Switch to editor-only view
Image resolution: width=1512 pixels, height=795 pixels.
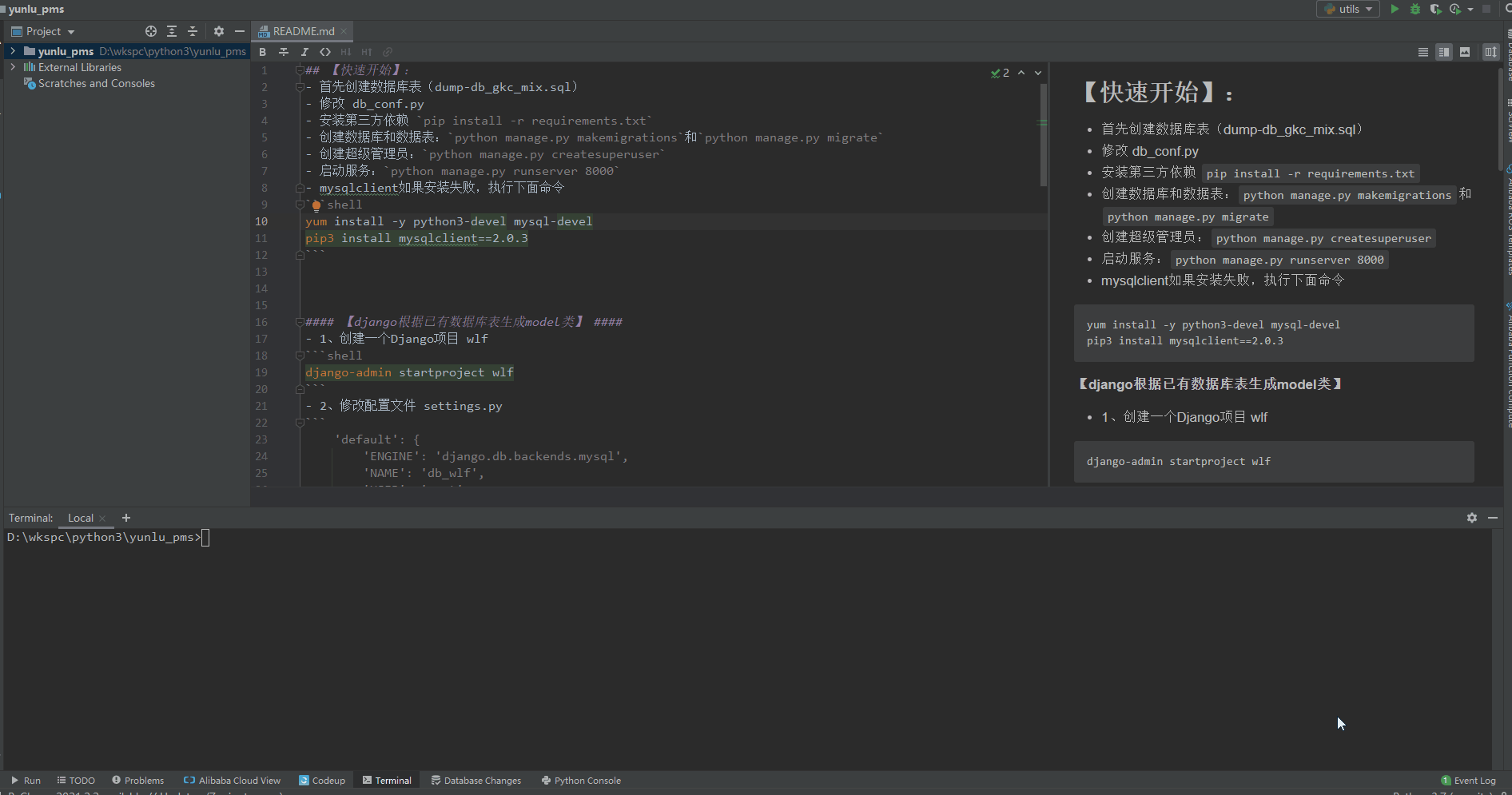pos(1423,52)
